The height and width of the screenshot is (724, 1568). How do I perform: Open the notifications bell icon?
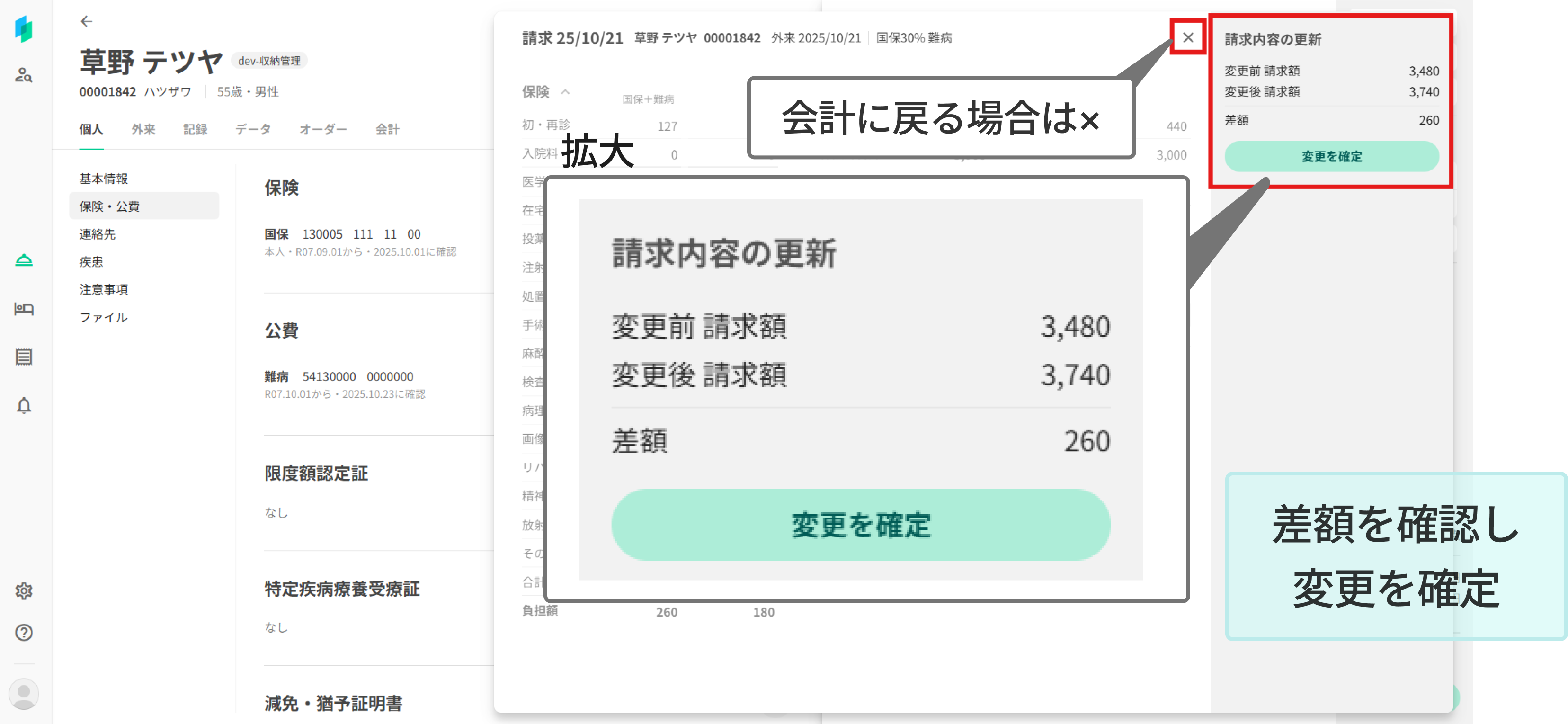pos(24,405)
